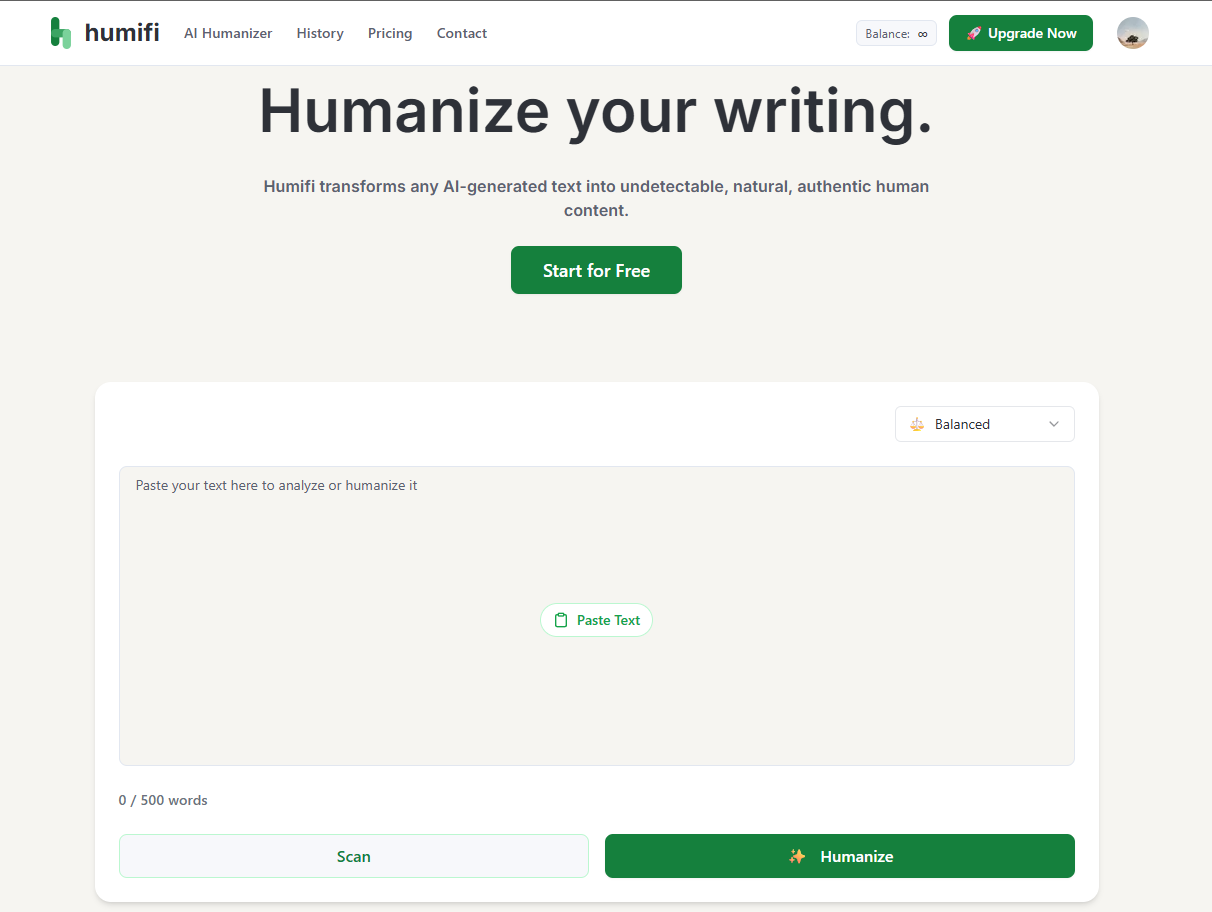
Task: Open the Balanced mode dropdown
Action: (x=985, y=424)
